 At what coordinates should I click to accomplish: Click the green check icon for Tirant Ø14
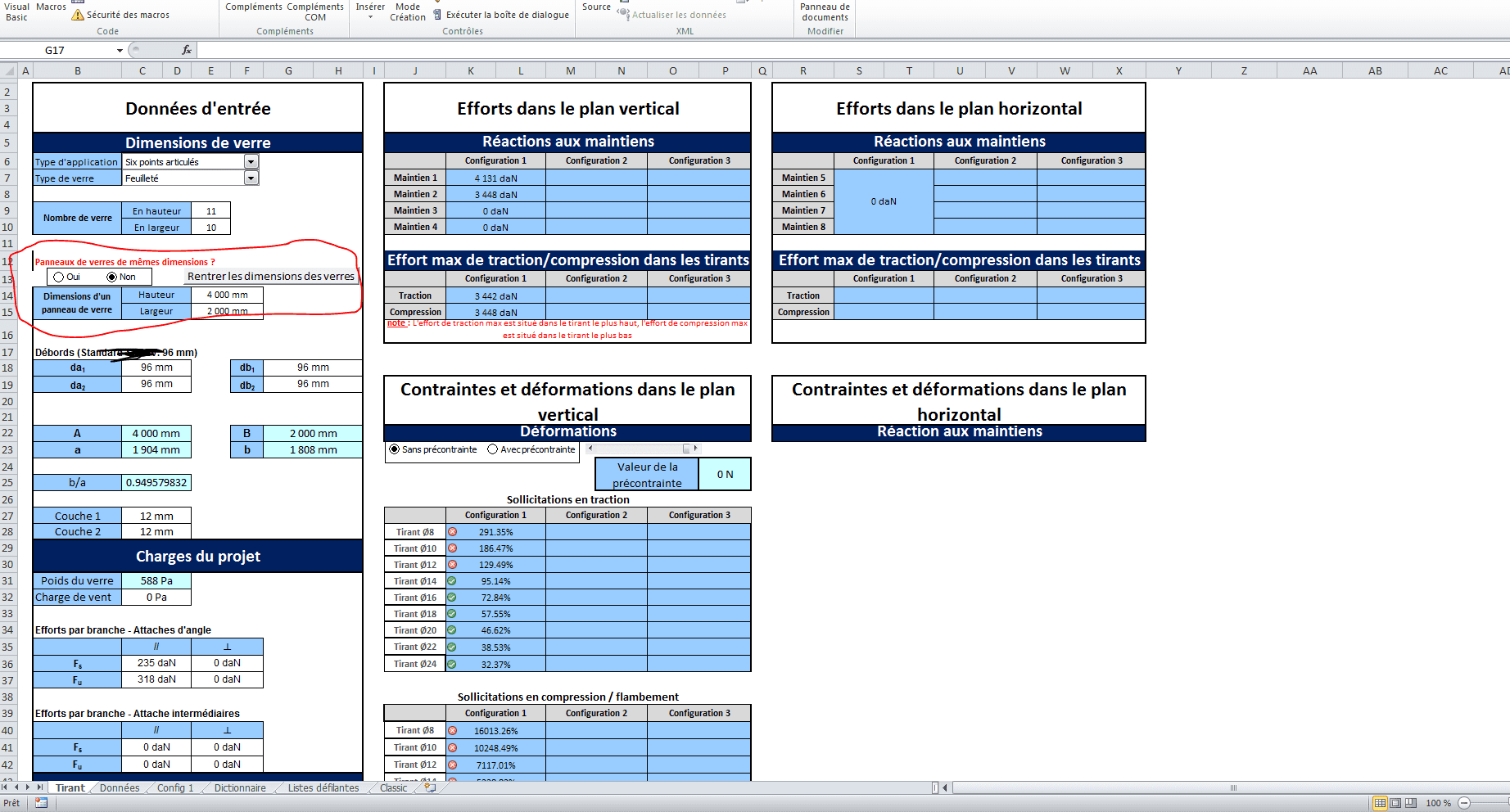tap(452, 581)
